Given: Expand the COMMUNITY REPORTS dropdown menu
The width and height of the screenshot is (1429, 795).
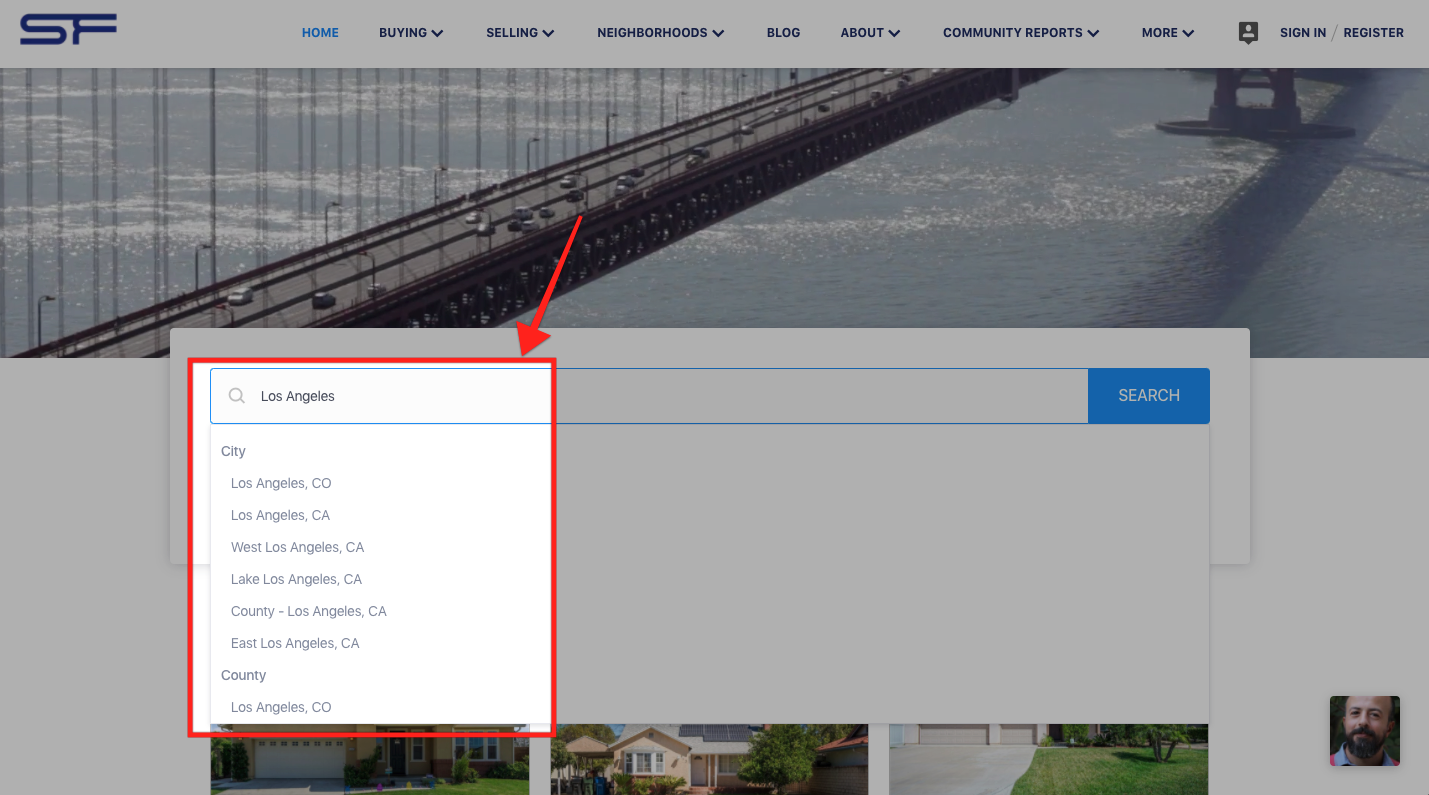Looking at the screenshot, I should 1021,33.
